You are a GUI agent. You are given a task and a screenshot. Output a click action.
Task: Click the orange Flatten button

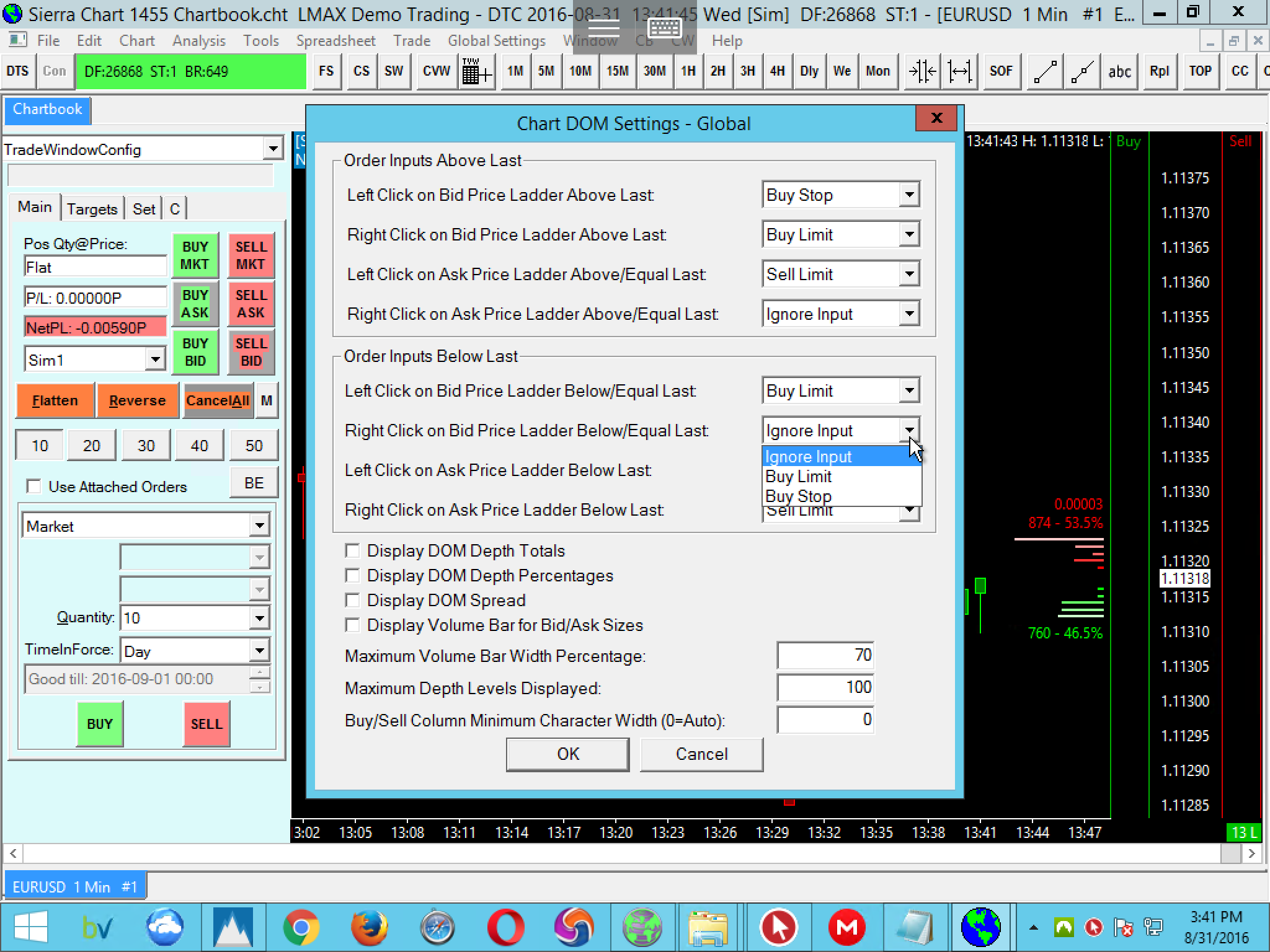pos(55,400)
